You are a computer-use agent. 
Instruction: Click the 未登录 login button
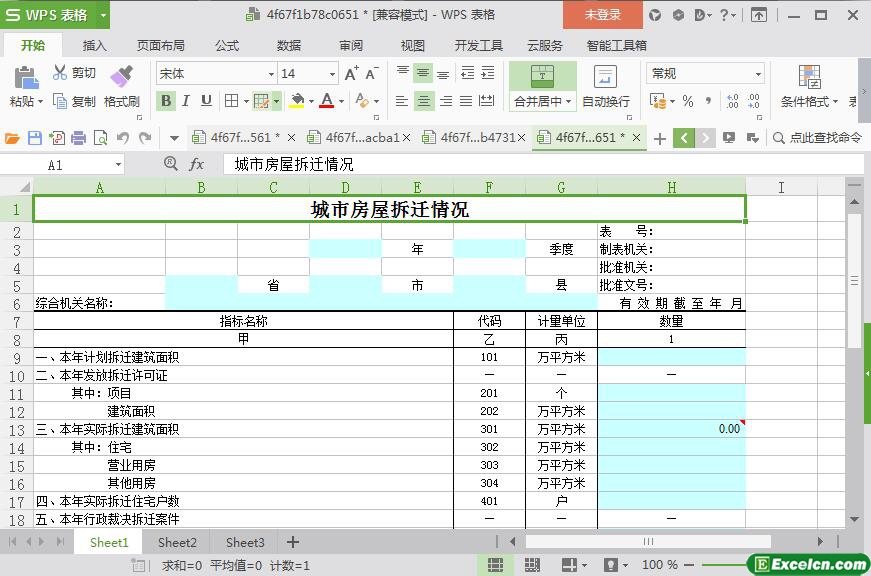click(x=602, y=15)
